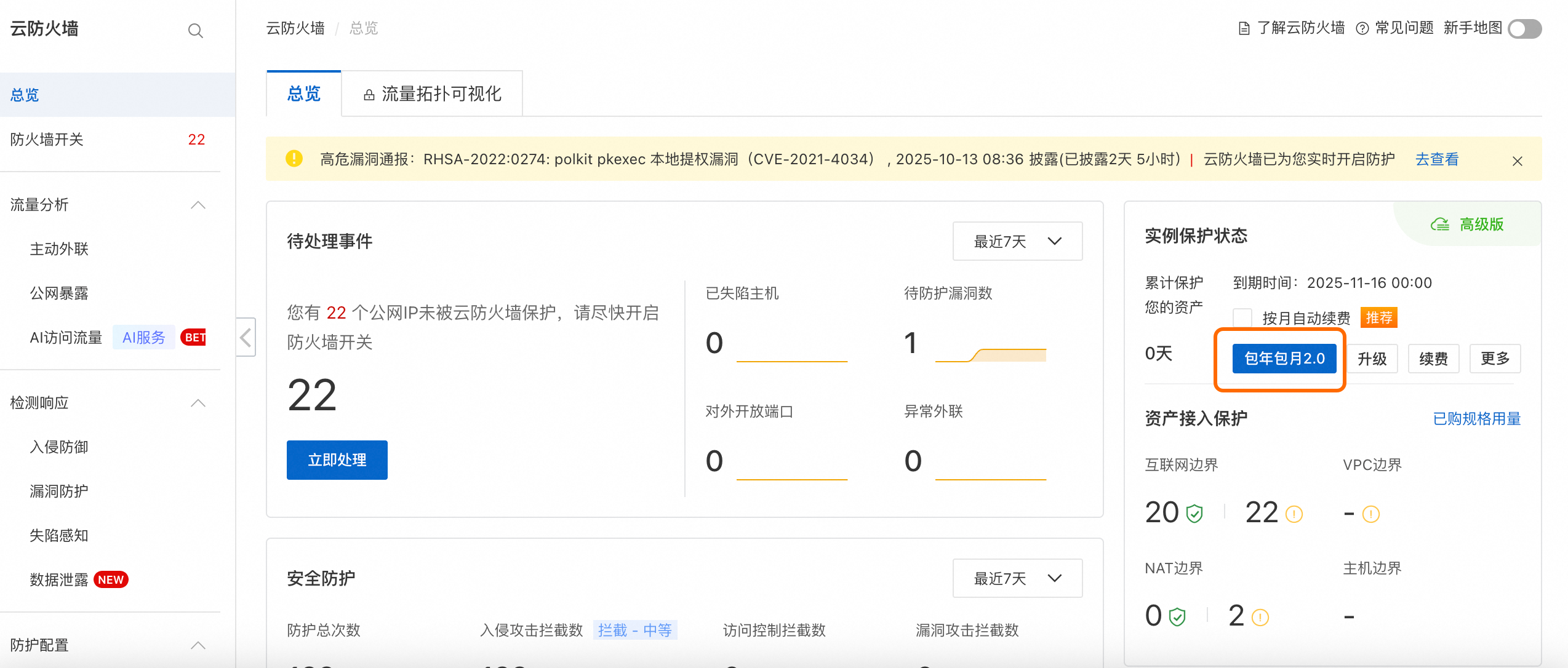Image resolution: width=1568 pixels, height=668 pixels.
Task: Close the vulnerability alert banner
Action: pos(1517,161)
